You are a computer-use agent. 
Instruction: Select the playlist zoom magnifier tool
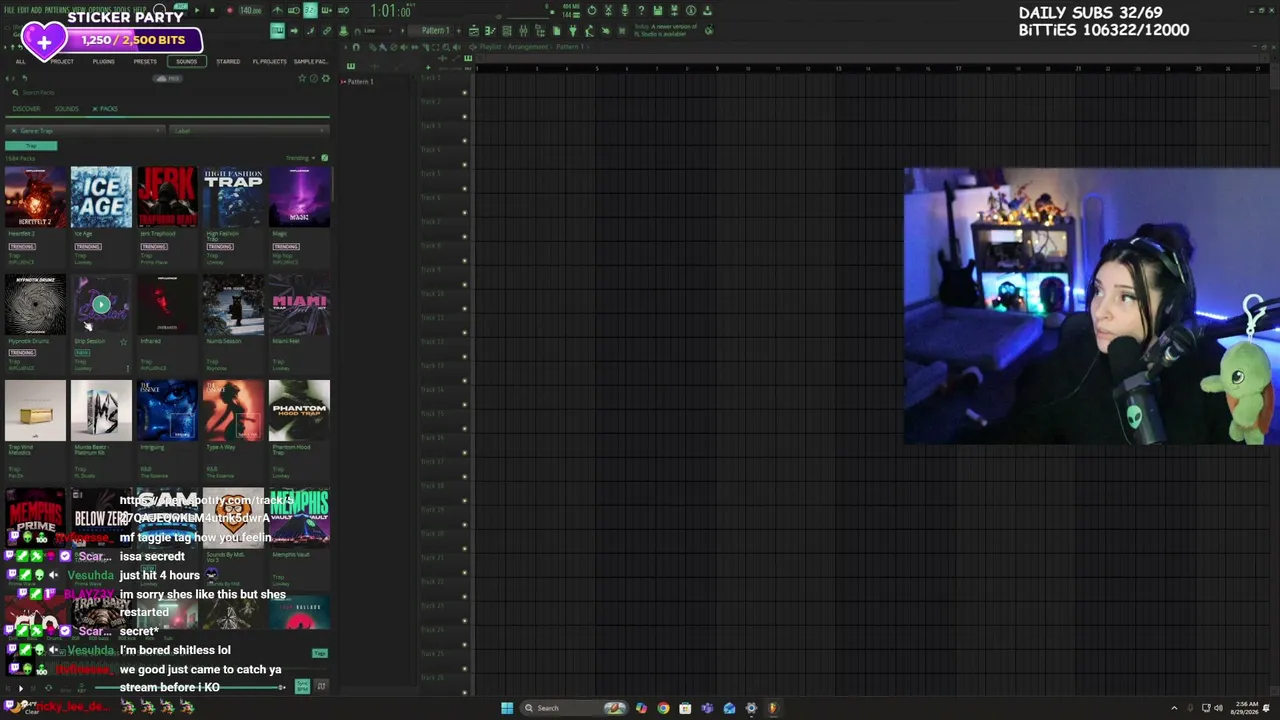pos(446,47)
